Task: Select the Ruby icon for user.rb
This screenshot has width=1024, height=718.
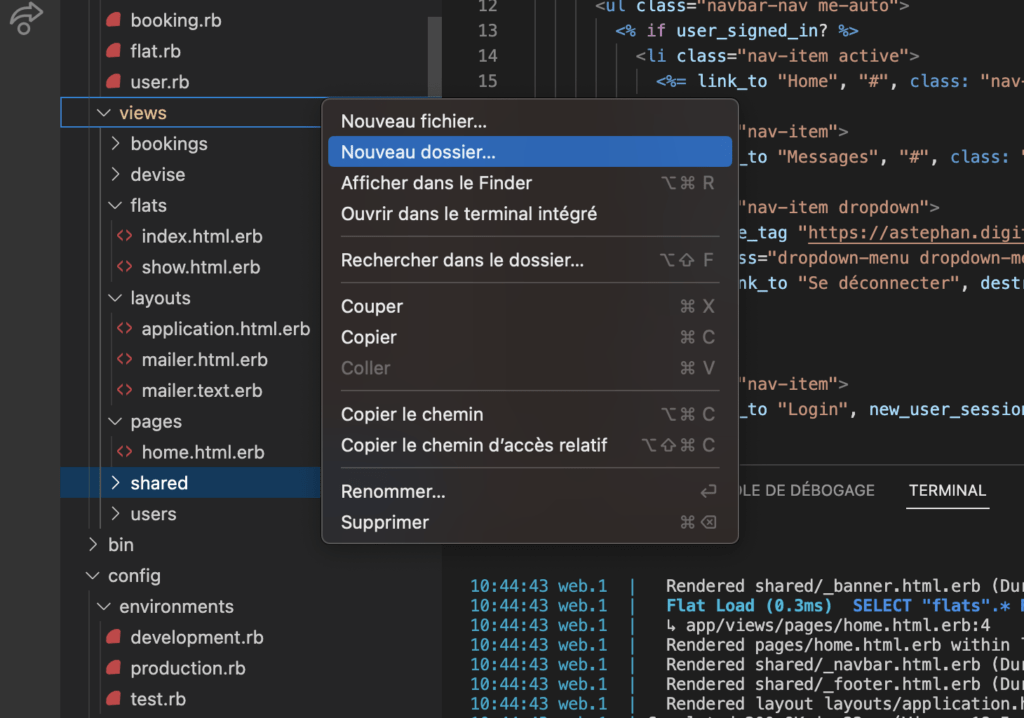Action: click(115, 81)
